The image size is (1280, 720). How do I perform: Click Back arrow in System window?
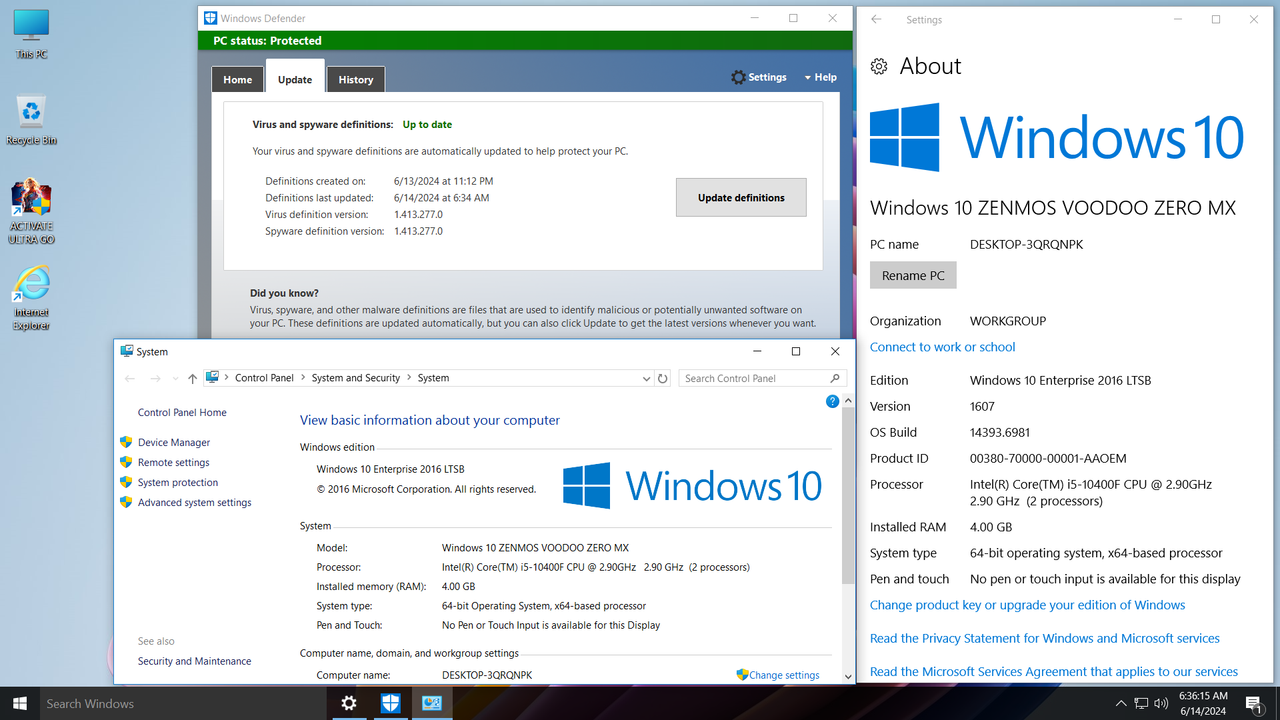130,378
